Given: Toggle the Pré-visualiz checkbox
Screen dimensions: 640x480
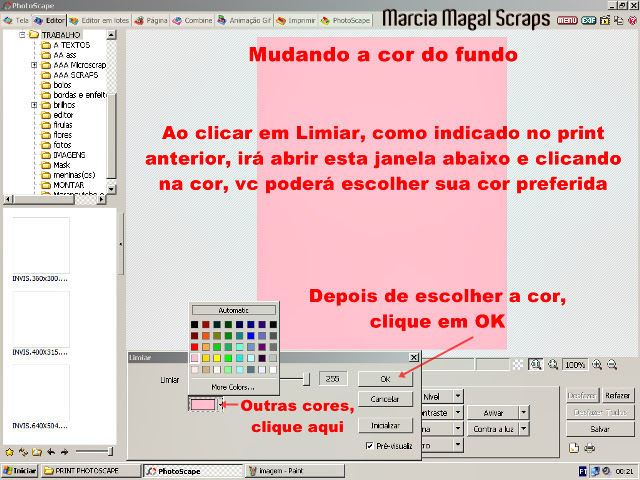Looking at the screenshot, I should (369, 446).
